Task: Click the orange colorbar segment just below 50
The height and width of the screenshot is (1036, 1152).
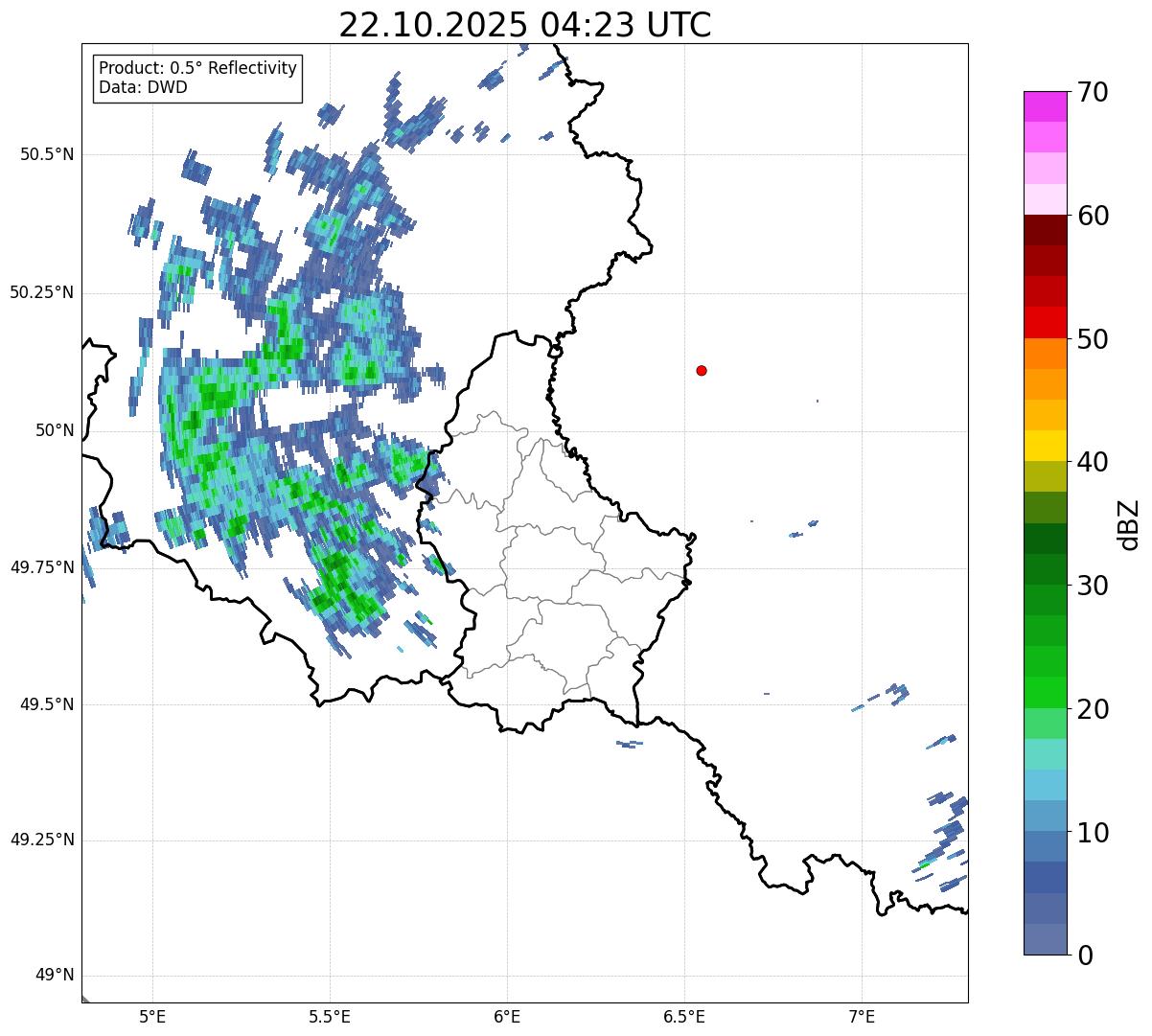Action: 1045,353
